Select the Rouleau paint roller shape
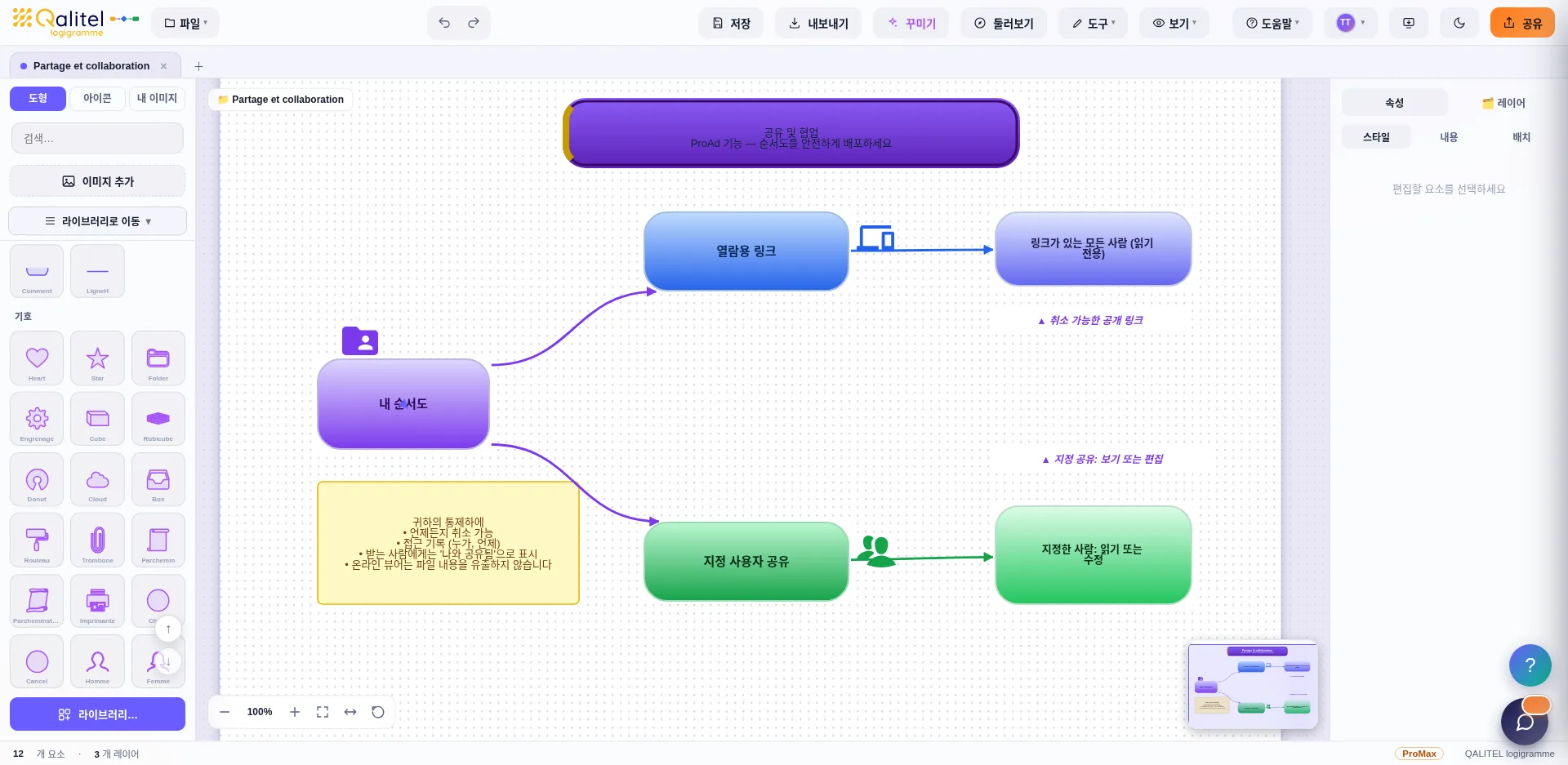This screenshot has width=1568, height=765. (x=37, y=540)
